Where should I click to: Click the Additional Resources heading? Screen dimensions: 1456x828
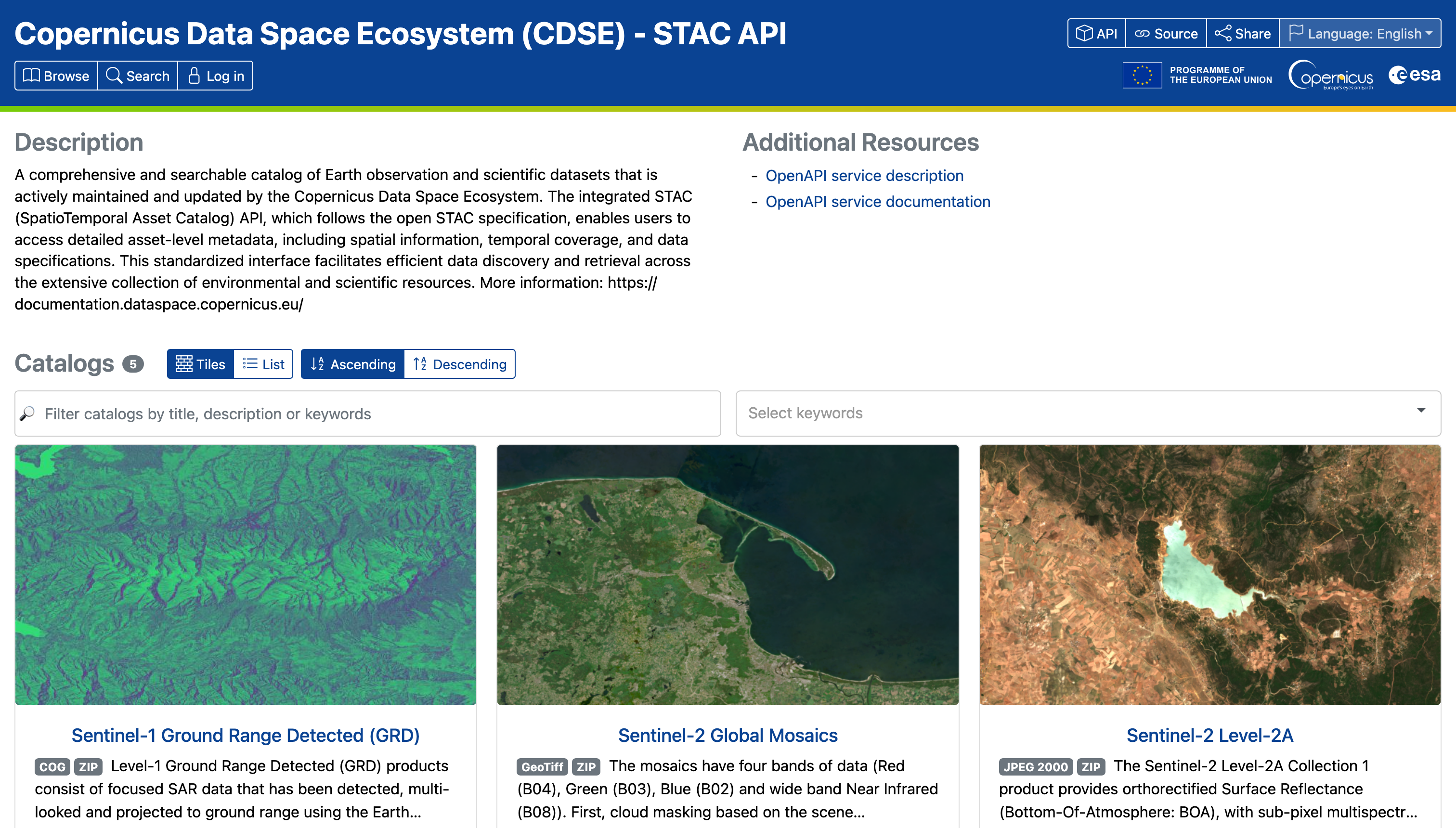(x=861, y=142)
